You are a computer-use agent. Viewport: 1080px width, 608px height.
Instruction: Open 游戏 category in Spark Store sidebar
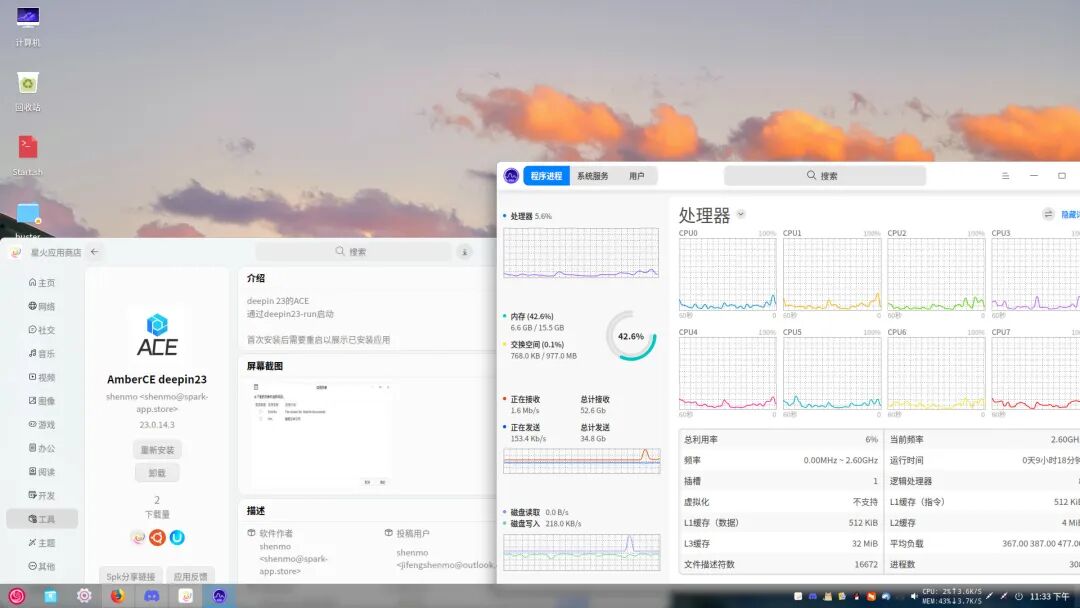tap(41, 424)
